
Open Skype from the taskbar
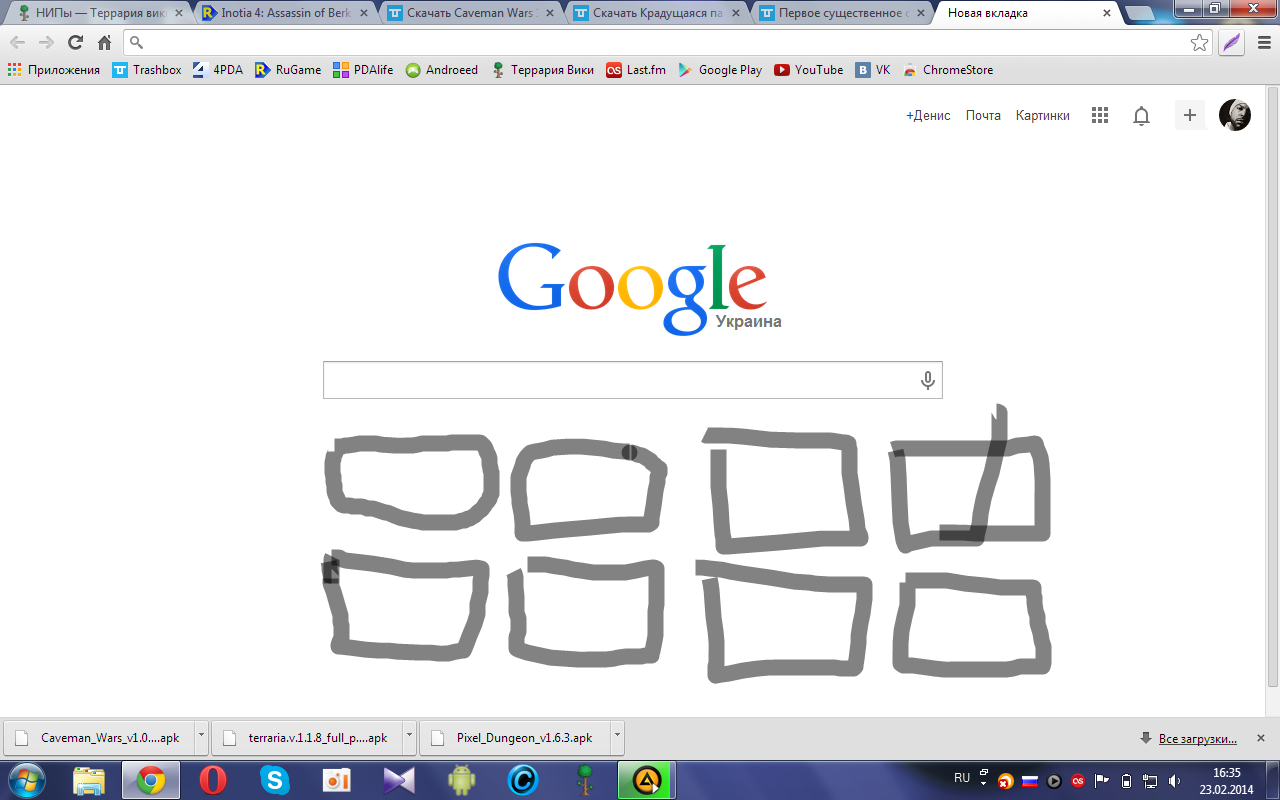274,780
